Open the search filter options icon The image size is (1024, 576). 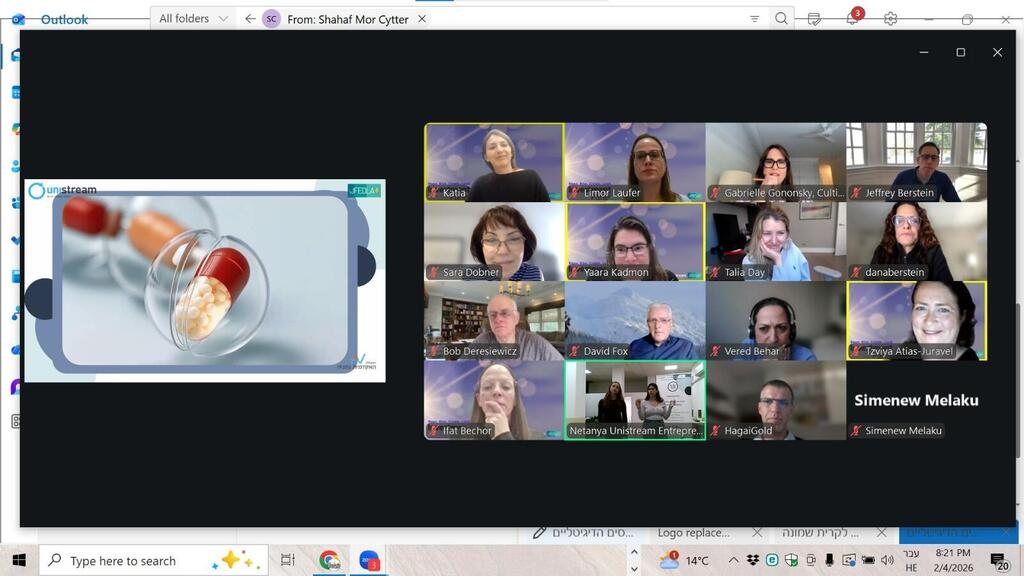tap(755, 19)
